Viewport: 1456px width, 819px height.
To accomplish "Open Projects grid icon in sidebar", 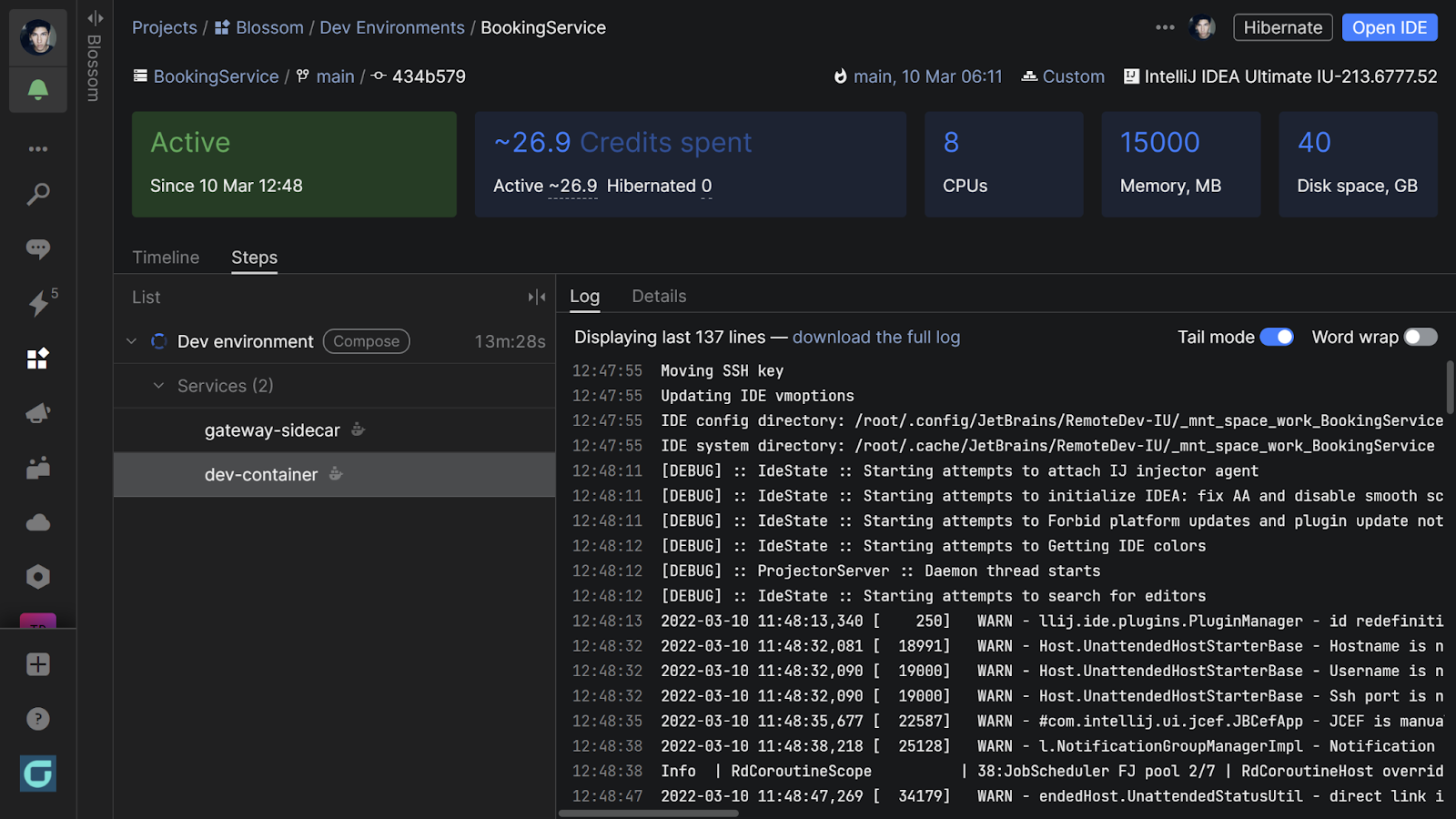I will click(38, 359).
